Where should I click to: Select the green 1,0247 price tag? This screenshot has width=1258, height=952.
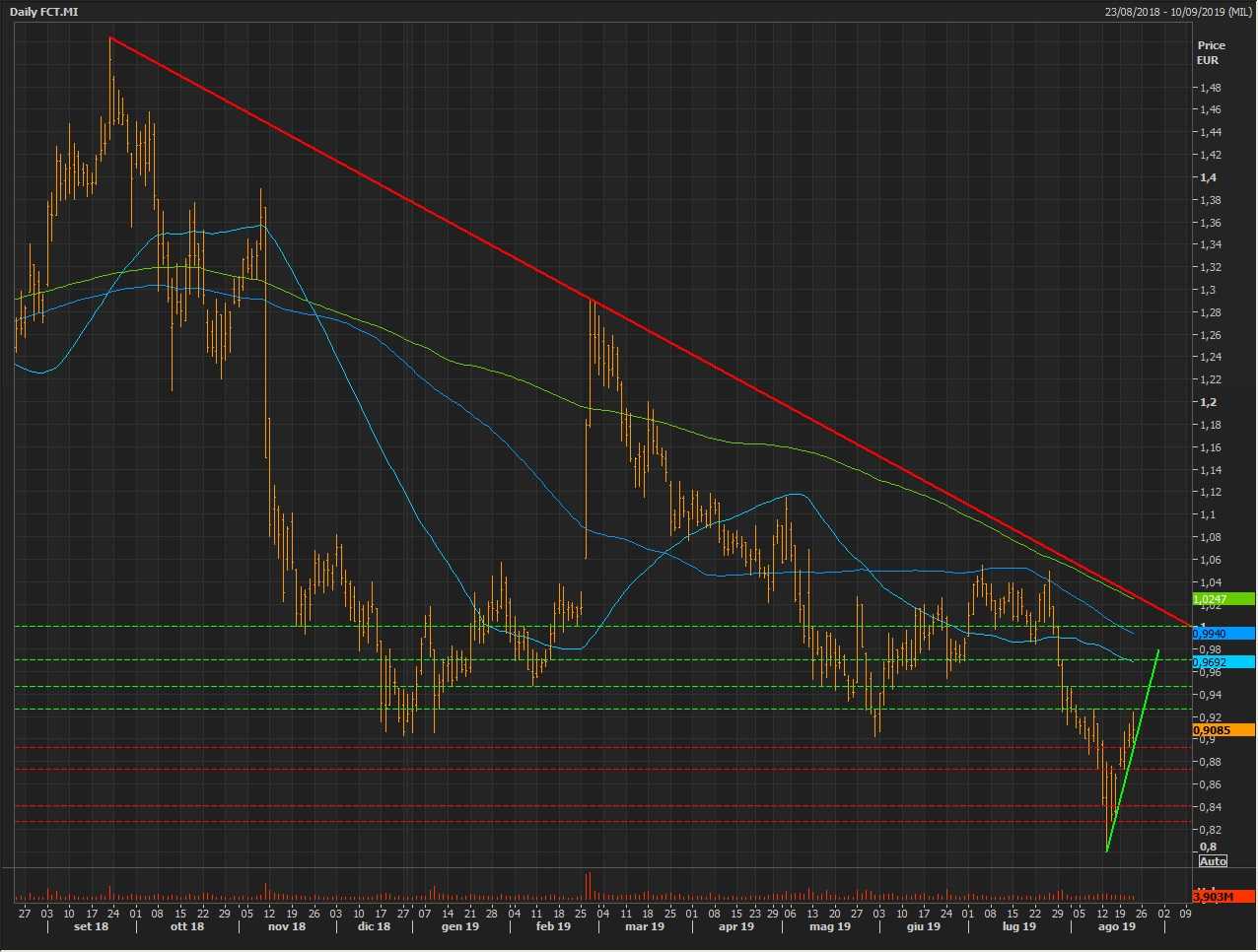(x=1223, y=598)
